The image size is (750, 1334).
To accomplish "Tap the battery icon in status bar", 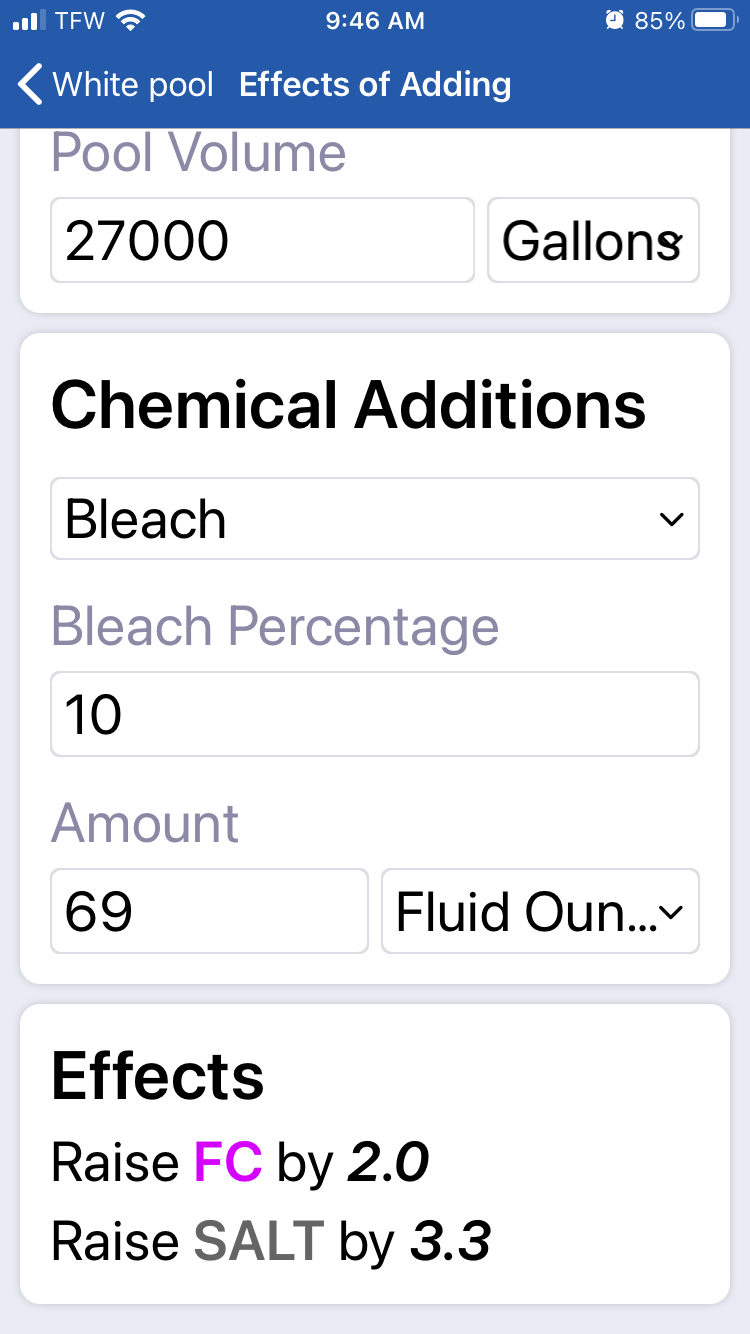I will (714, 20).
